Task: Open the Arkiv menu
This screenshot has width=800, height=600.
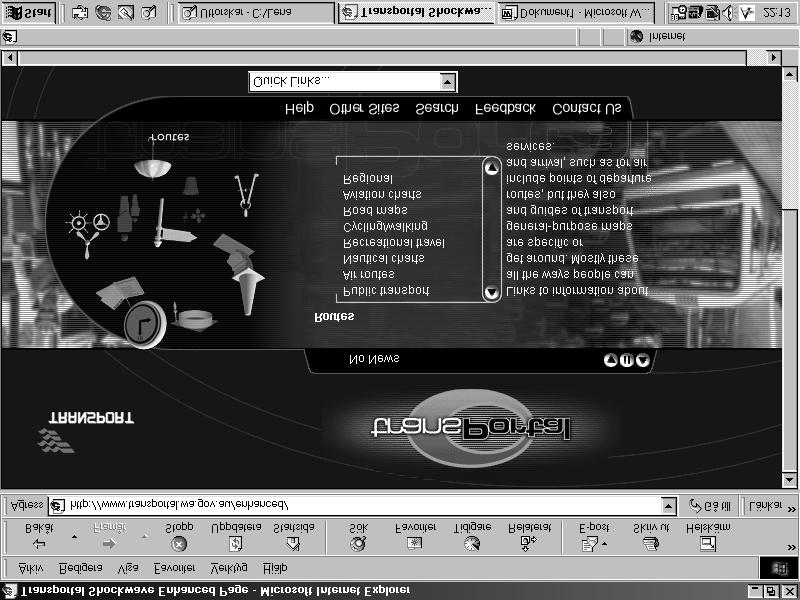Action: (31, 568)
